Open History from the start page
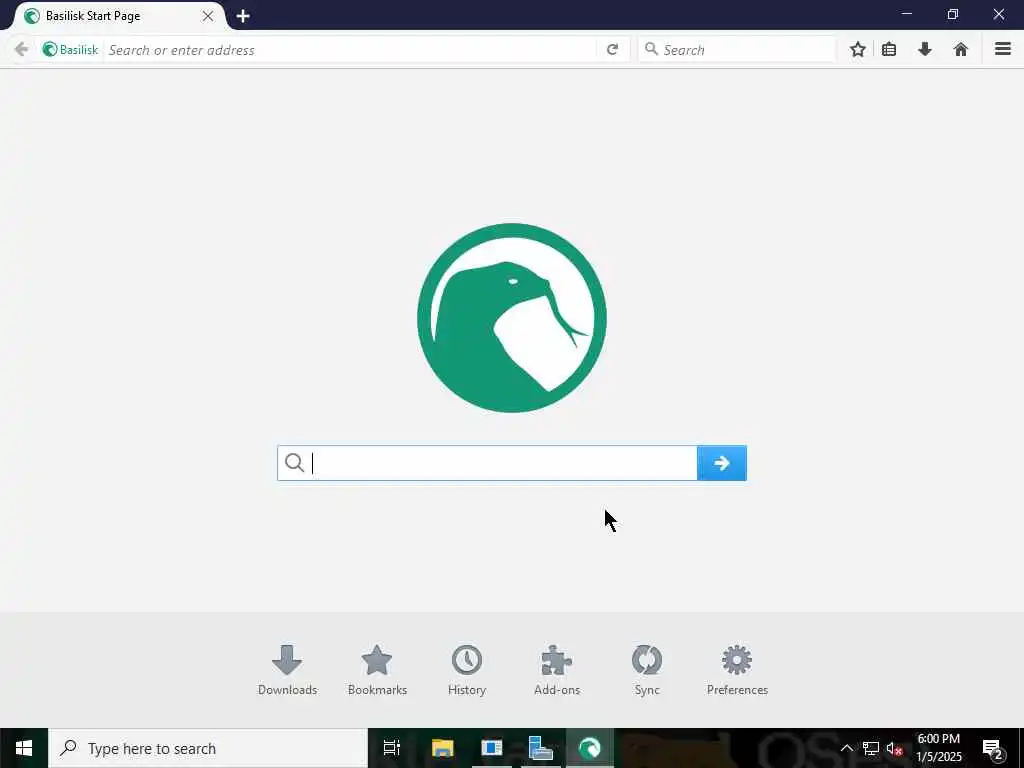 coord(467,670)
